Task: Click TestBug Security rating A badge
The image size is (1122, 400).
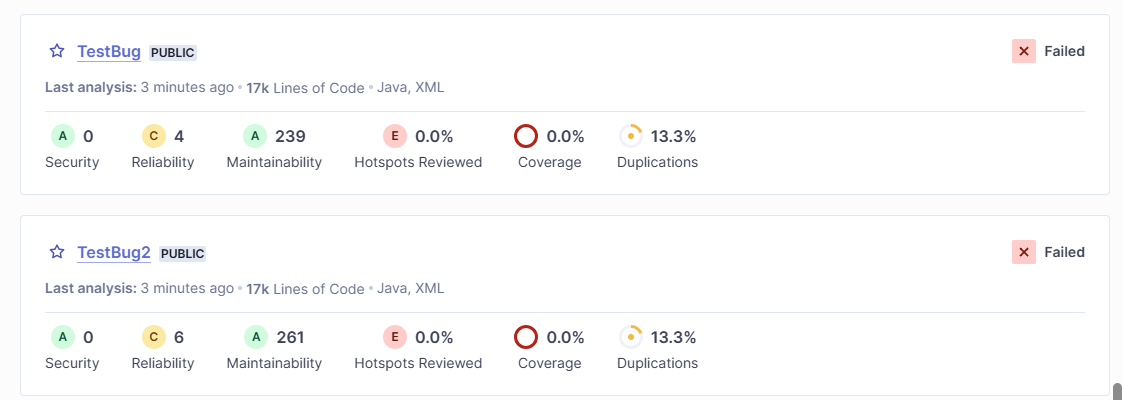Action: coord(63,136)
